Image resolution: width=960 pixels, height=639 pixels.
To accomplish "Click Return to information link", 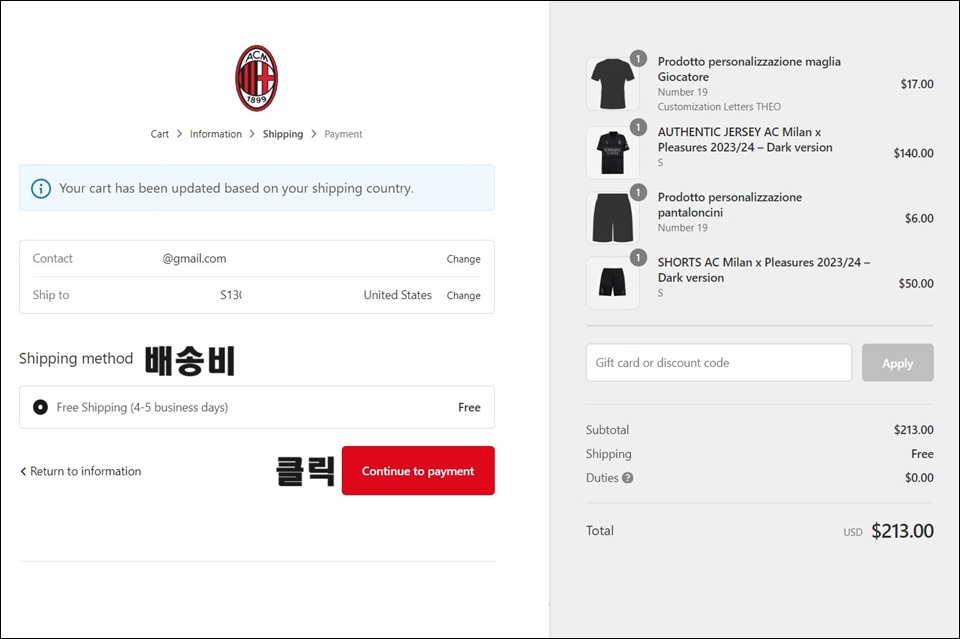I will point(86,471).
